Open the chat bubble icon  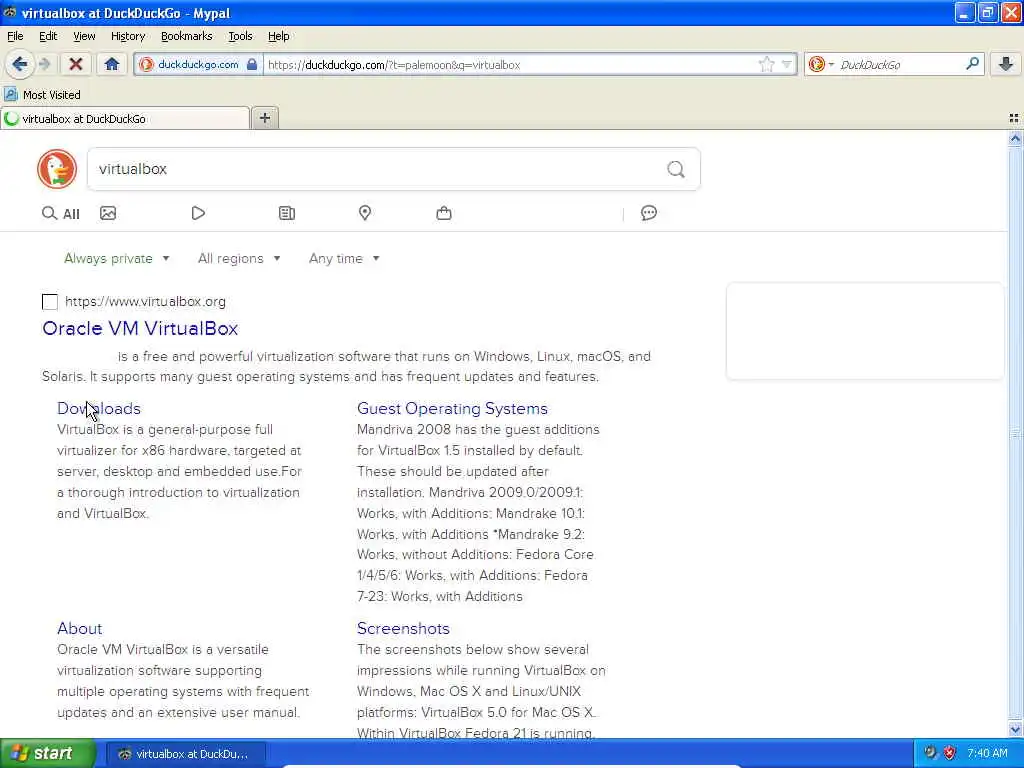(x=648, y=213)
